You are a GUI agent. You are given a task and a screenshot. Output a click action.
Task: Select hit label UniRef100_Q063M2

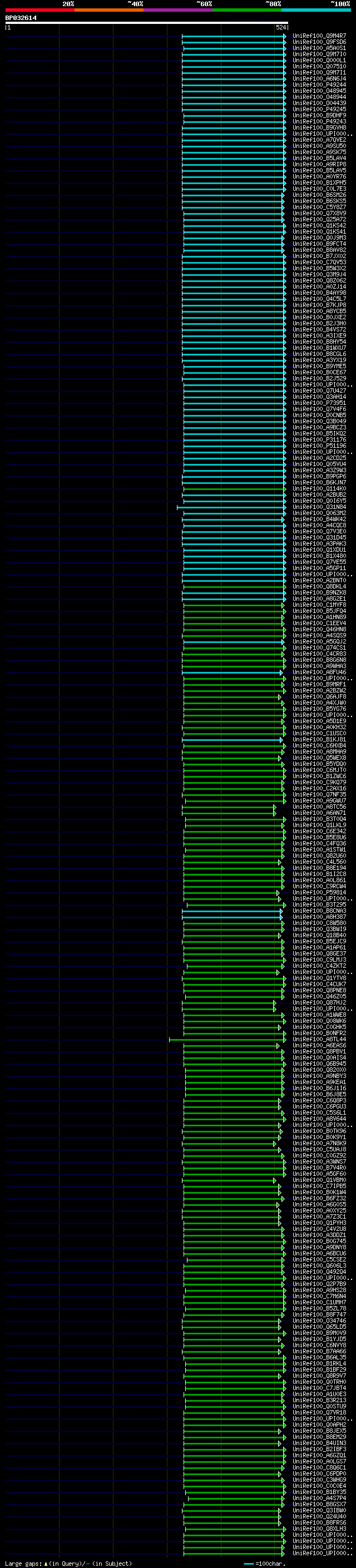319,513
